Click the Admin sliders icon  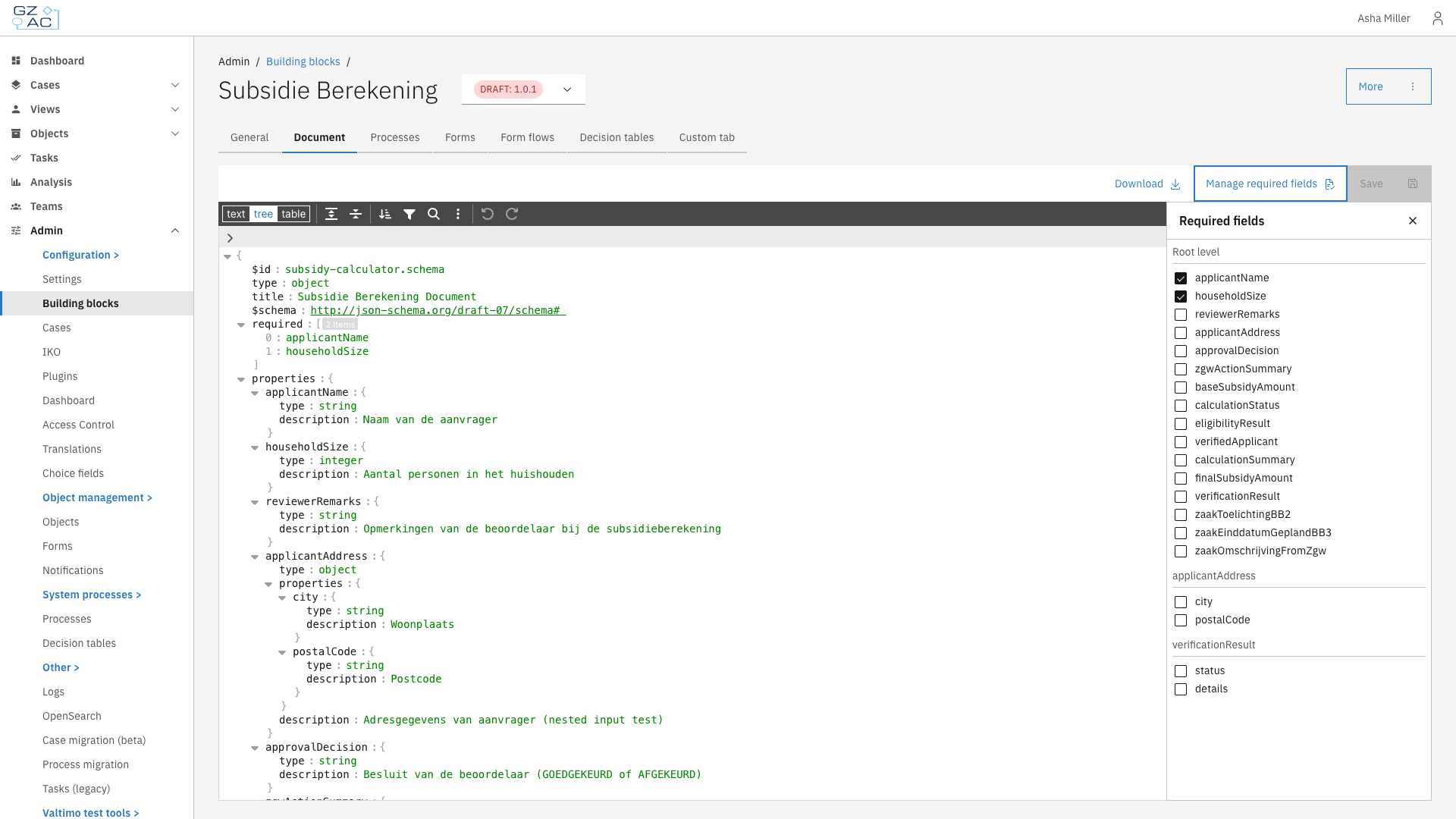[16, 231]
